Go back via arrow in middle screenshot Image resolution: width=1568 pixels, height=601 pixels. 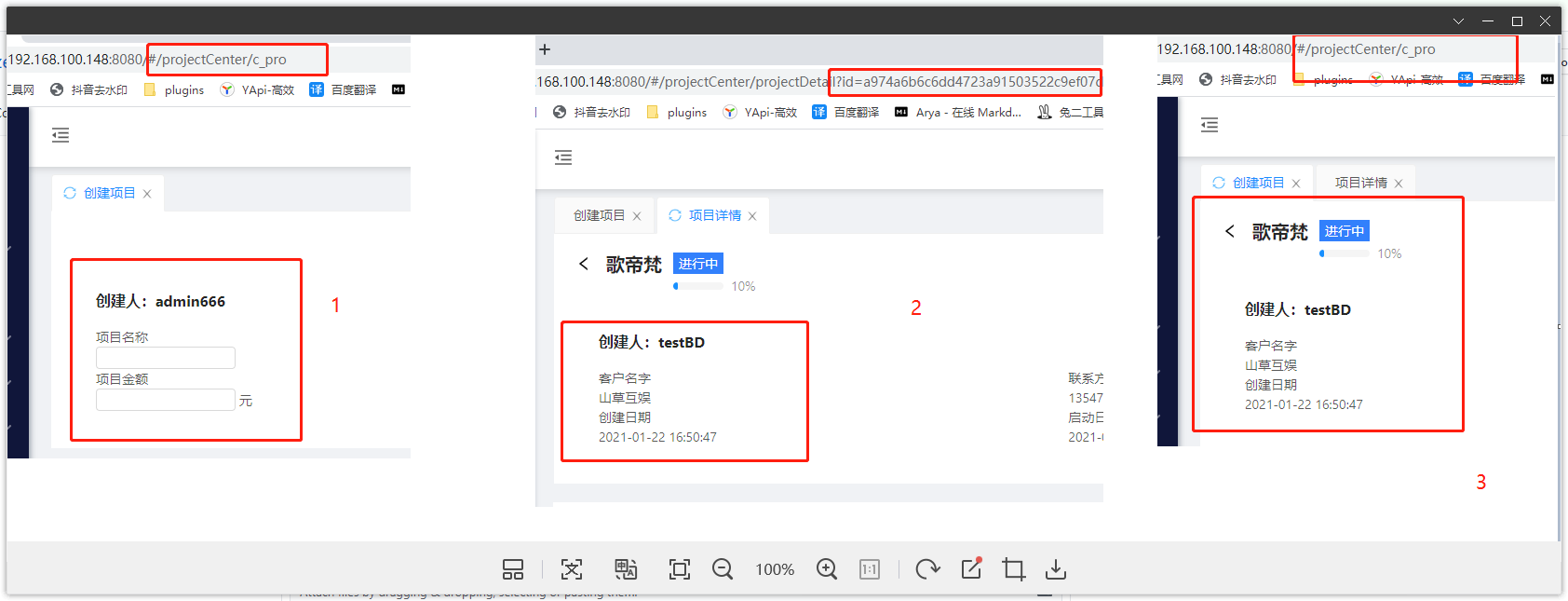point(584,265)
